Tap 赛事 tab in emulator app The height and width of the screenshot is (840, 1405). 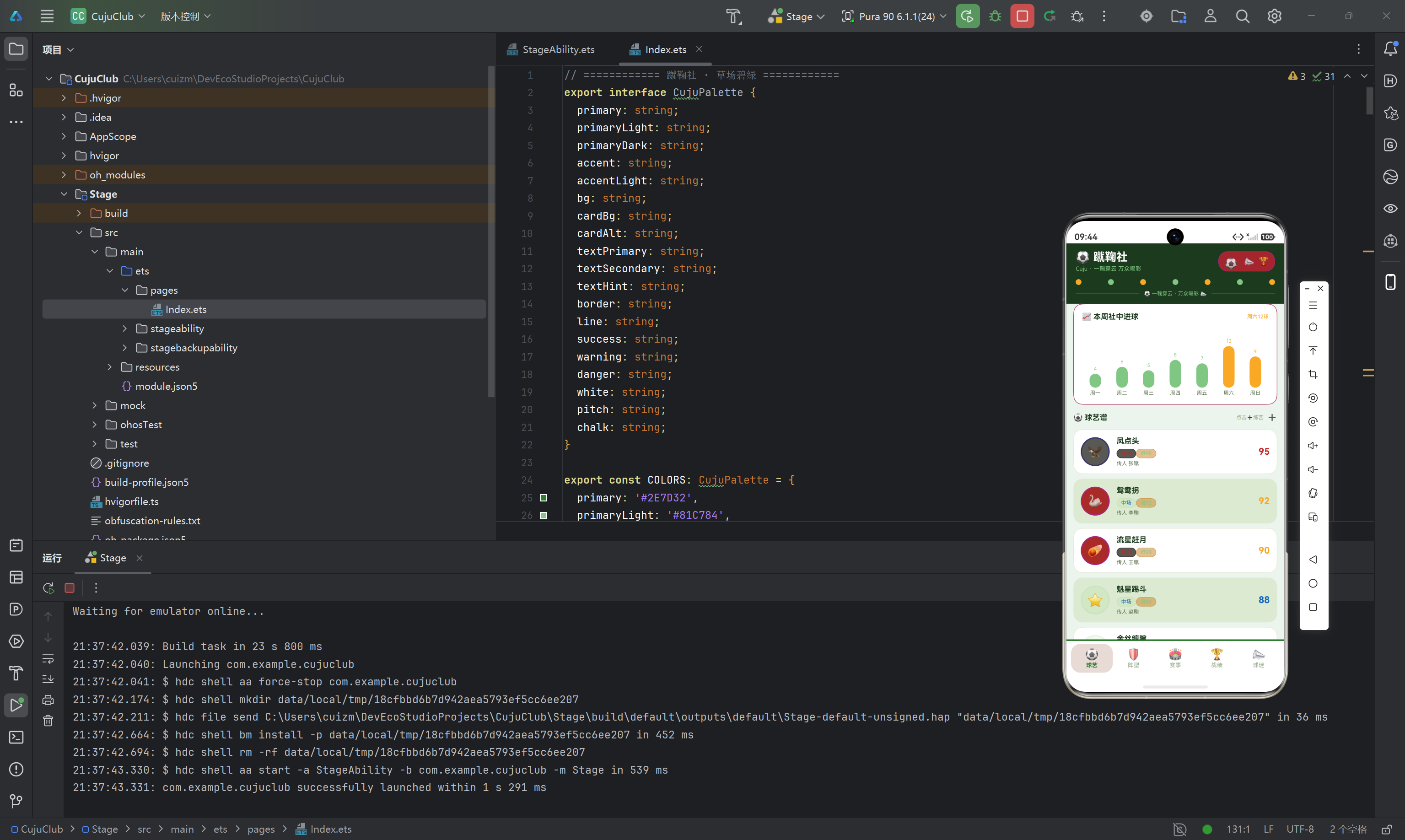(1175, 658)
